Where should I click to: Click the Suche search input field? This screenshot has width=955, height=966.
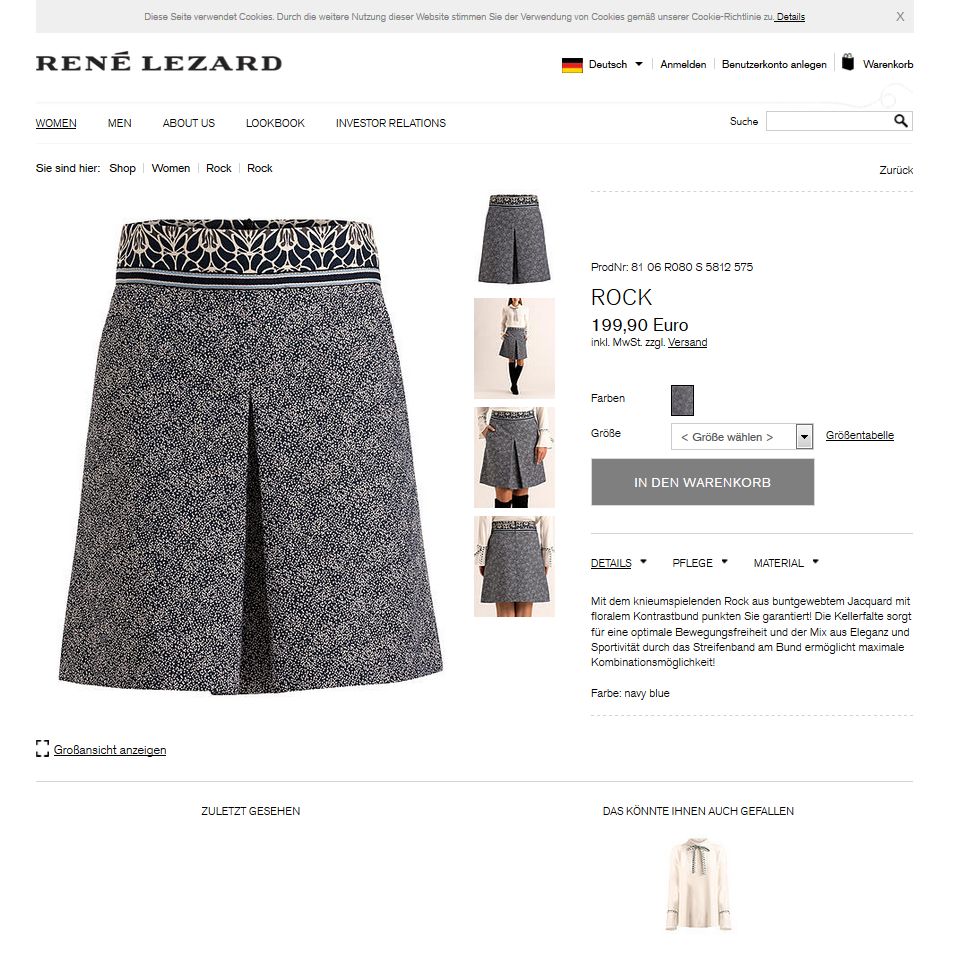point(829,121)
